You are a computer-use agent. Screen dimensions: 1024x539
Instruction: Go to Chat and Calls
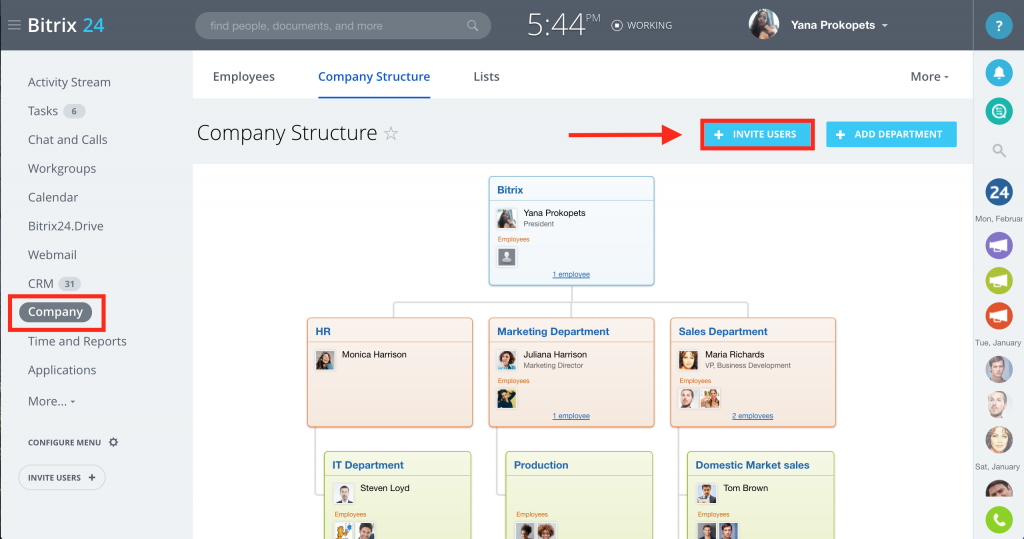point(67,140)
